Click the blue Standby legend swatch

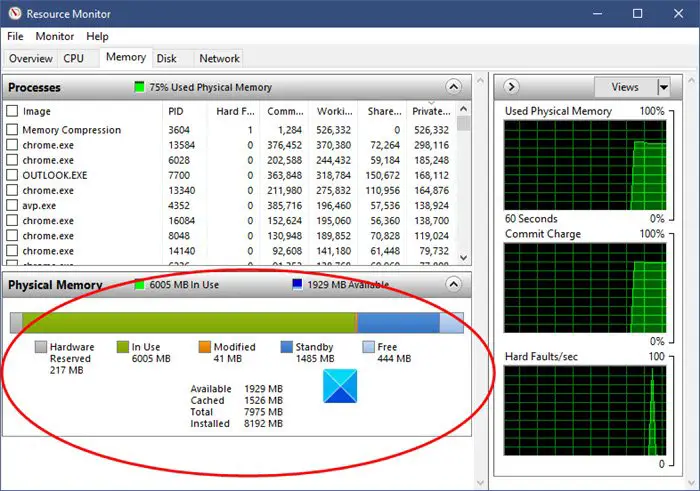(286, 347)
